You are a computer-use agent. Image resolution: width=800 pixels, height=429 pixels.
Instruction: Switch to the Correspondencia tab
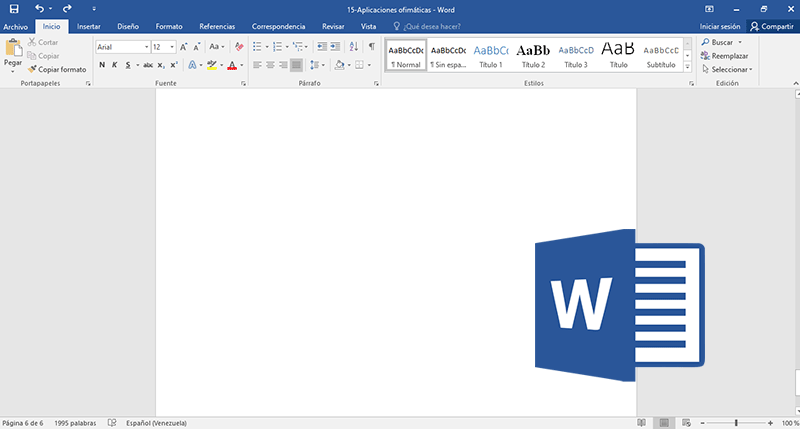click(279, 27)
